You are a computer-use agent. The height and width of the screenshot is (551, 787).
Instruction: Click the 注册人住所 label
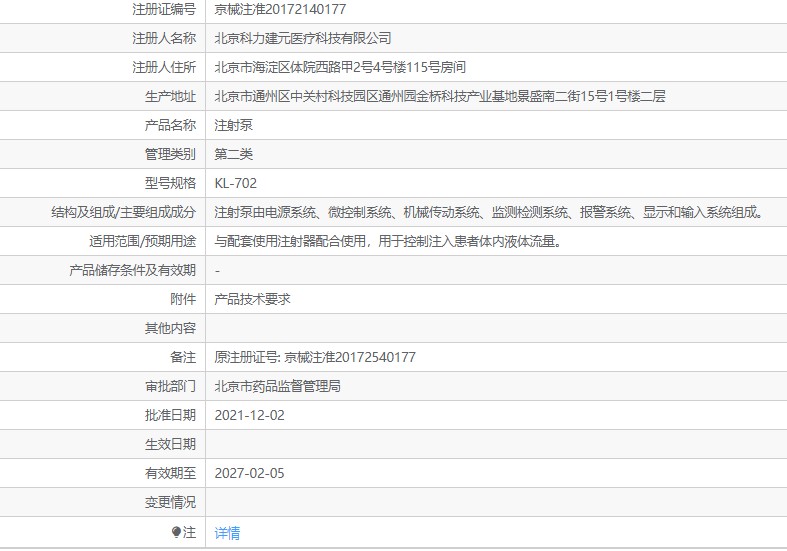coord(164,67)
